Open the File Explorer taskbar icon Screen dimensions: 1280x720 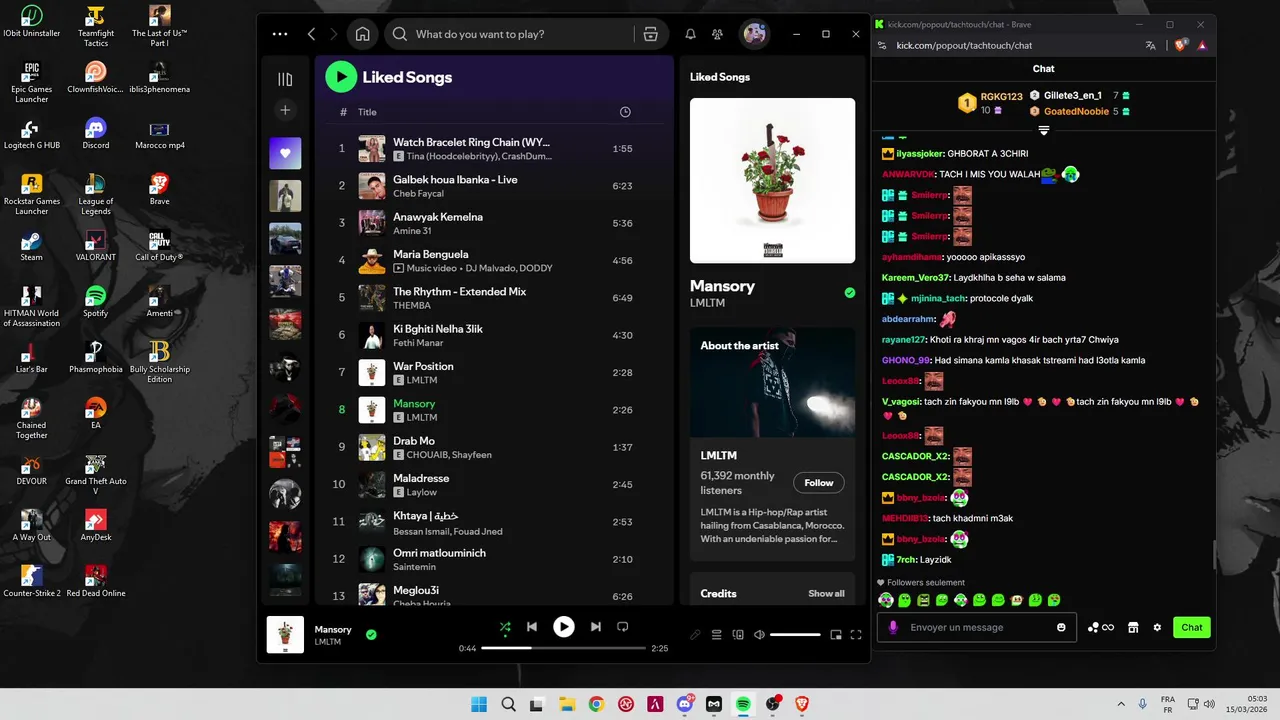click(566, 704)
